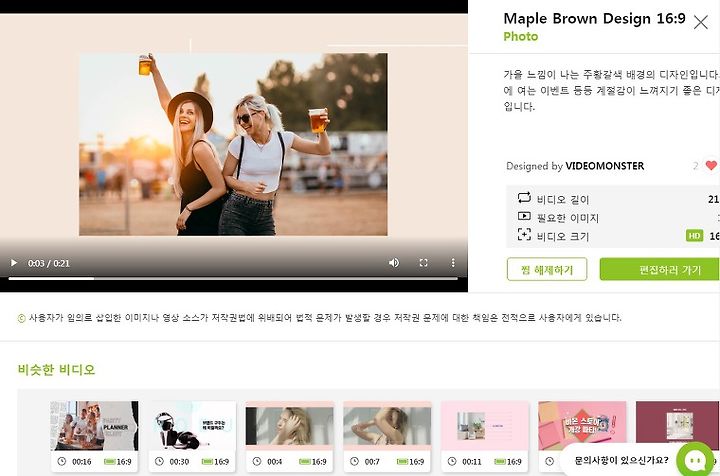This screenshot has height=476, width=720.
Task: Close the Maple Brown Design detail panel
Action: pyautogui.click(x=701, y=22)
